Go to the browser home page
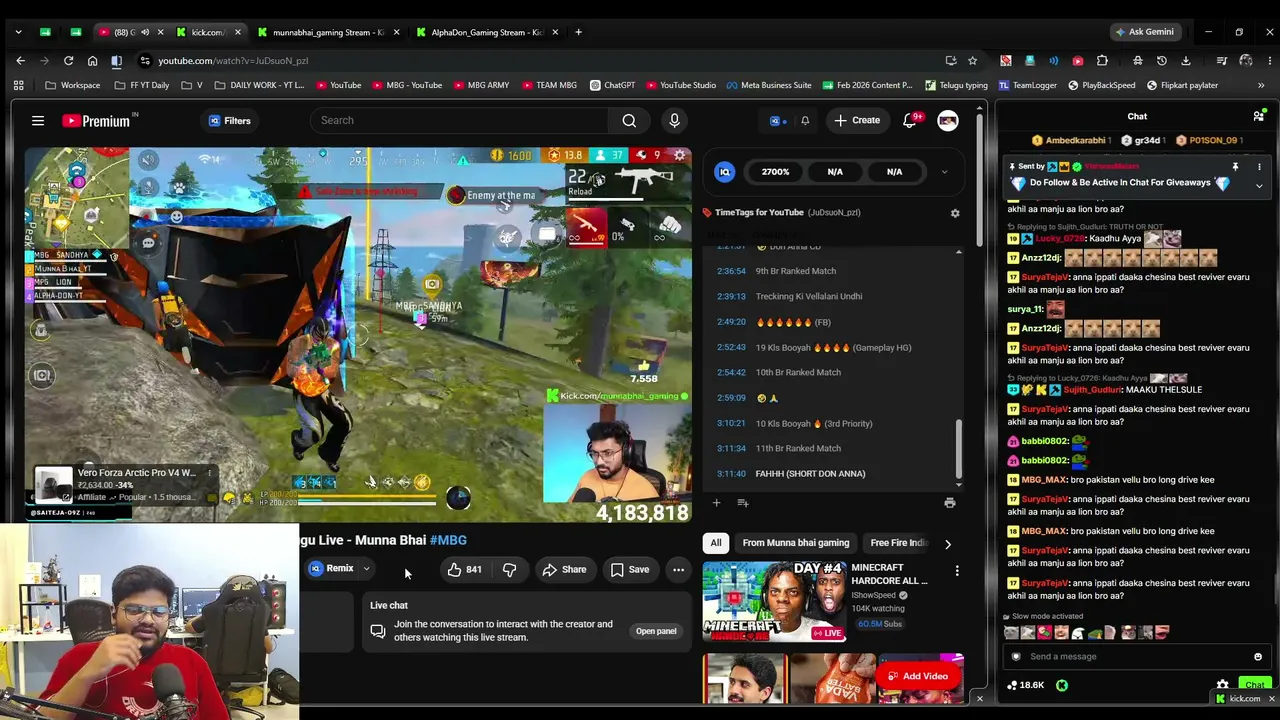The width and height of the screenshot is (1280, 720). pos(92,61)
